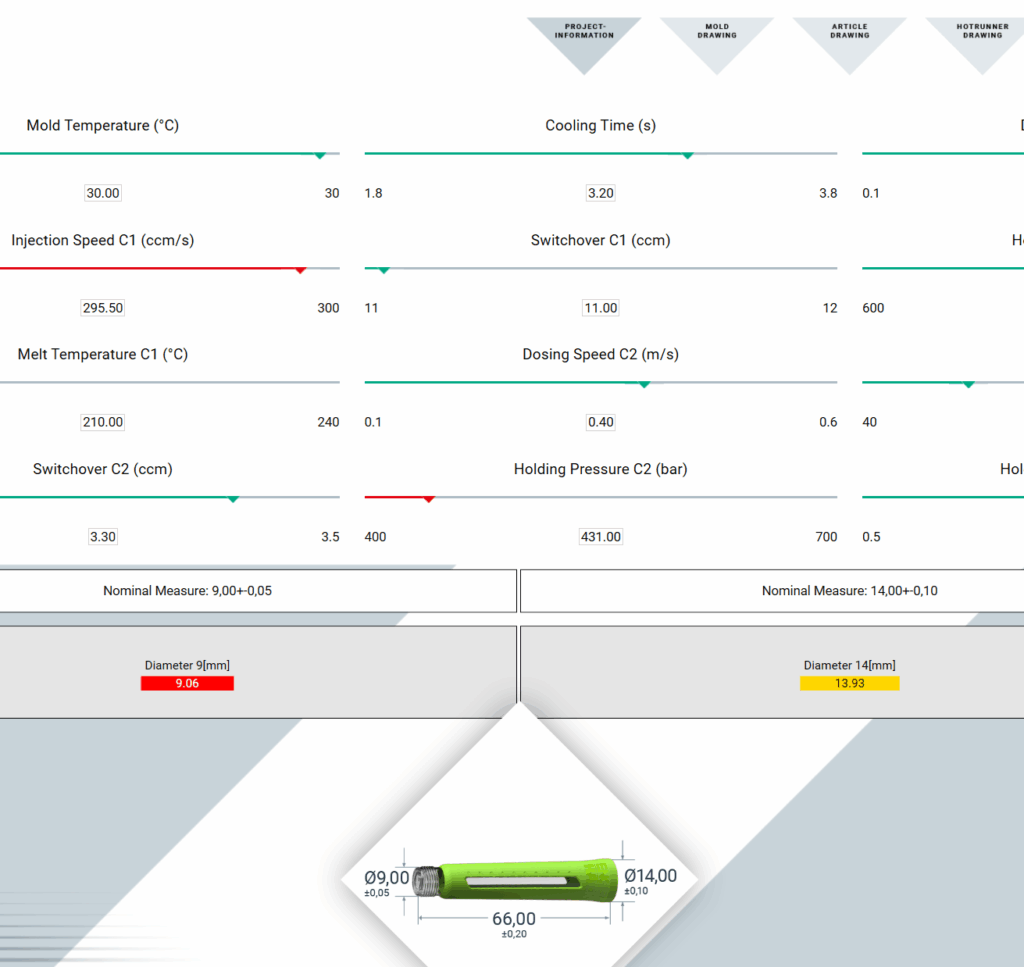The height and width of the screenshot is (967, 1024).
Task: Click the yellow Diameter 14 result indicator
Action: pyautogui.click(x=849, y=683)
